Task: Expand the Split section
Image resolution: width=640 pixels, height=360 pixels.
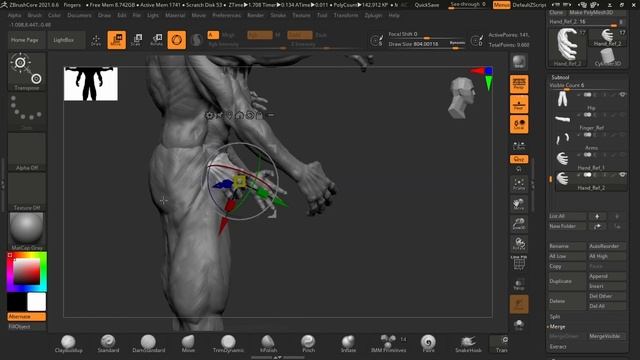Action: click(x=555, y=317)
